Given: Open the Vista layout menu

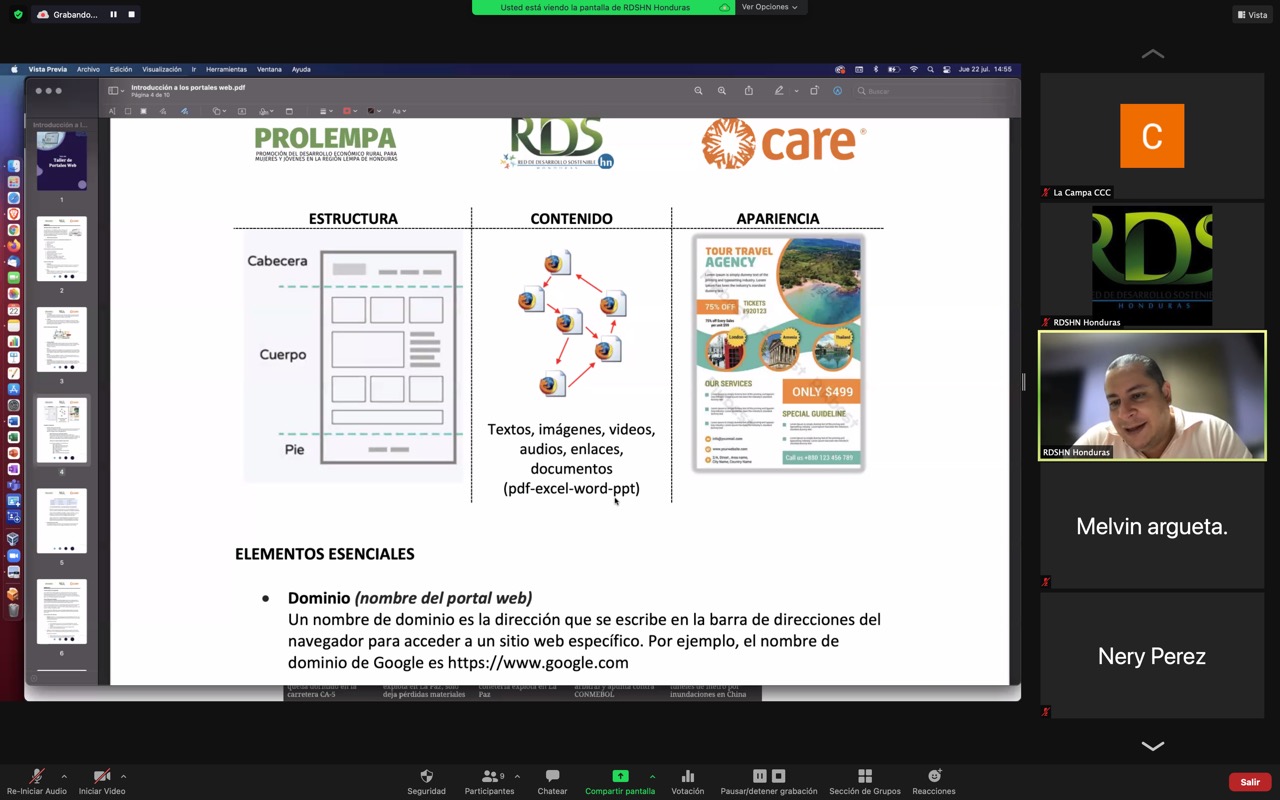Looking at the screenshot, I should tap(1252, 15).
